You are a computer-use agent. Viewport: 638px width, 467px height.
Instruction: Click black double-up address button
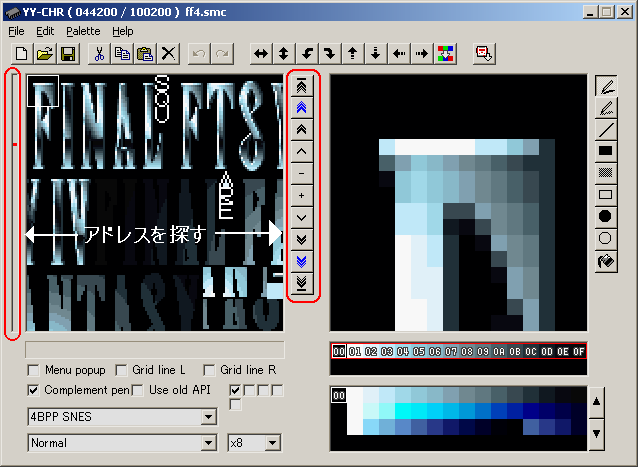click(x=302, y=130)
